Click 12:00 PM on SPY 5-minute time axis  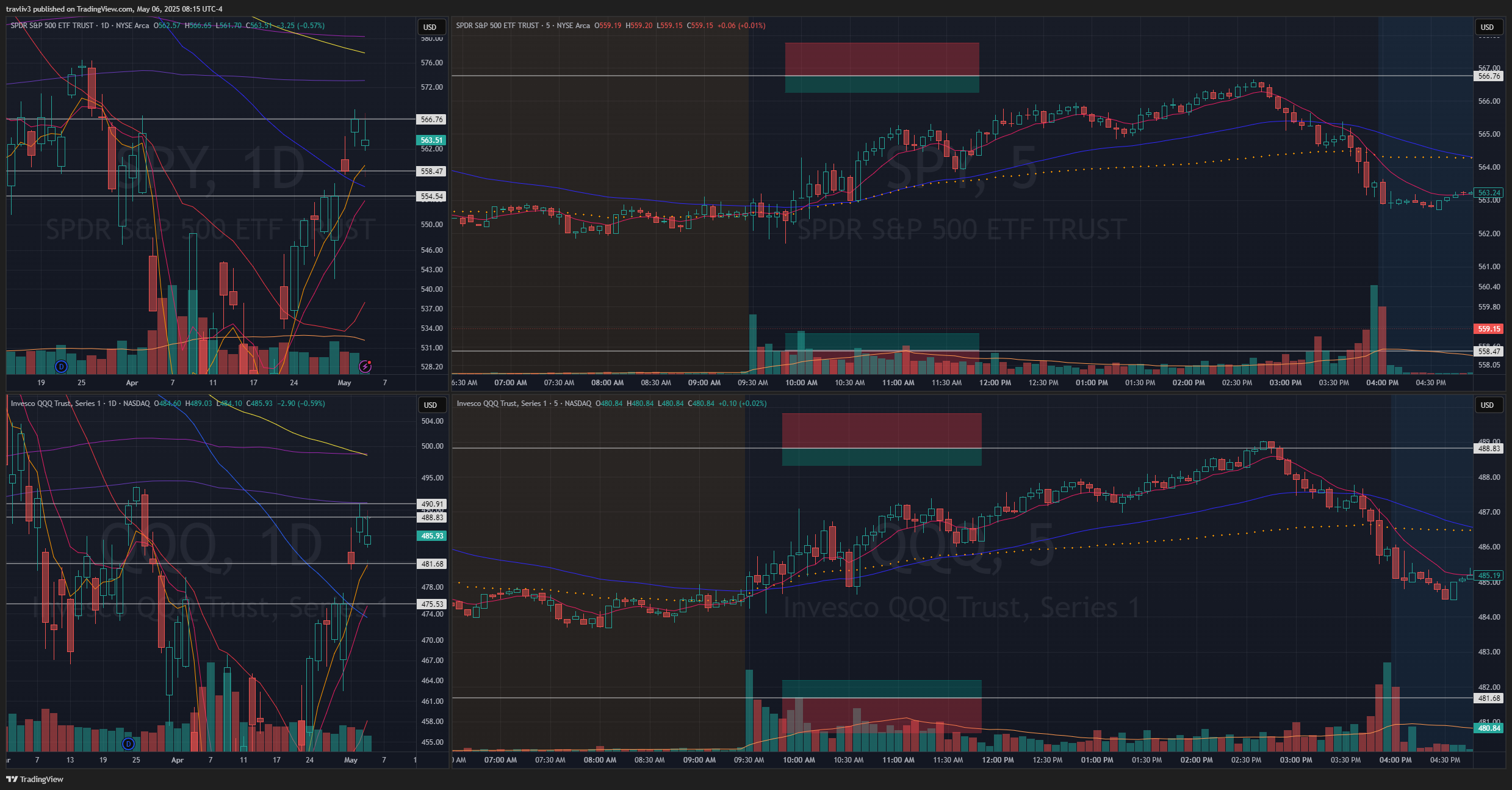point(995,383)
